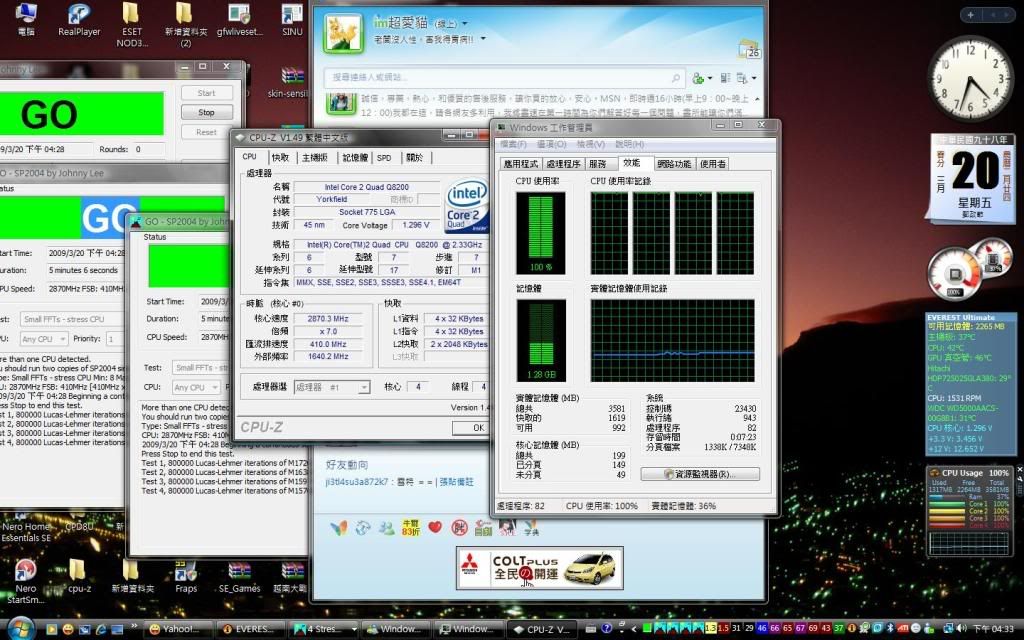Click the Start button in SP2004
The height and width of the screenshot is (640, 1024).
[x=206, y=93]
